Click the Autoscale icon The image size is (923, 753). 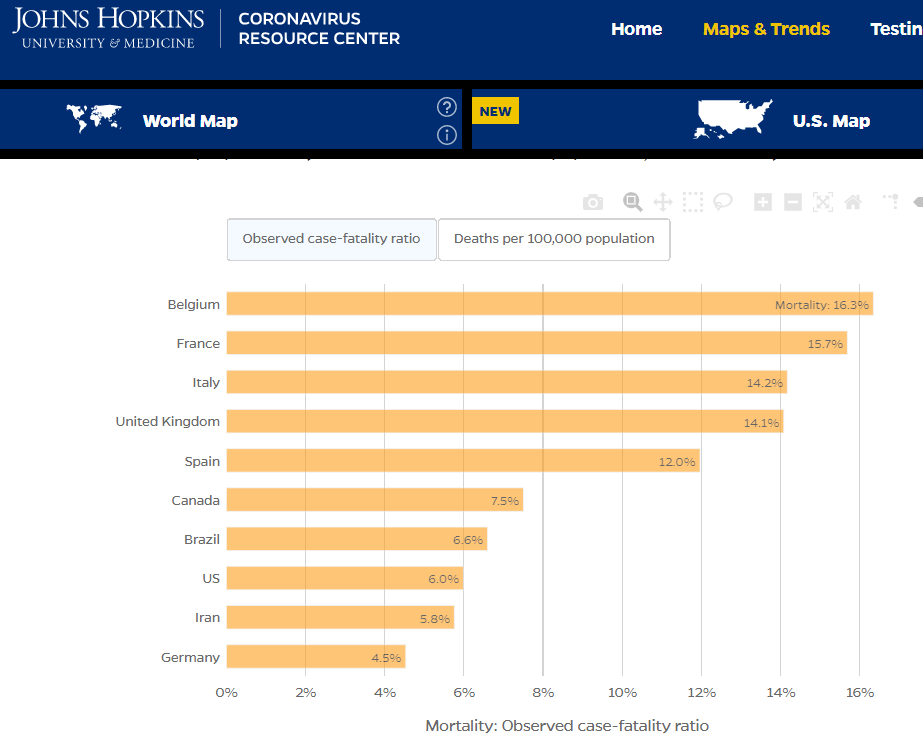tap(823, 202)
